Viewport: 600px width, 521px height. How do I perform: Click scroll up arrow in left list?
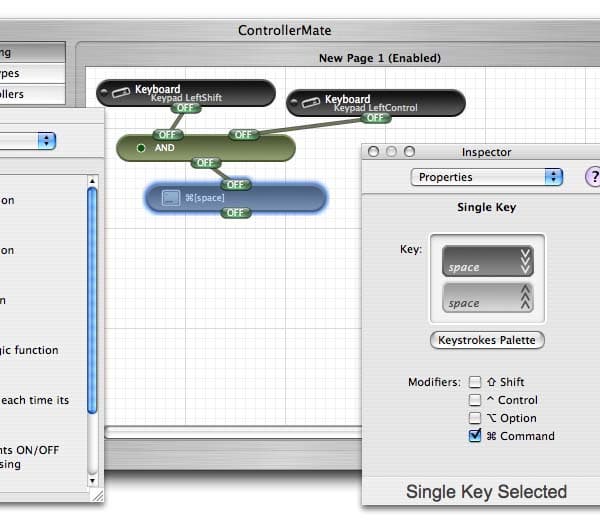[92, 181]
